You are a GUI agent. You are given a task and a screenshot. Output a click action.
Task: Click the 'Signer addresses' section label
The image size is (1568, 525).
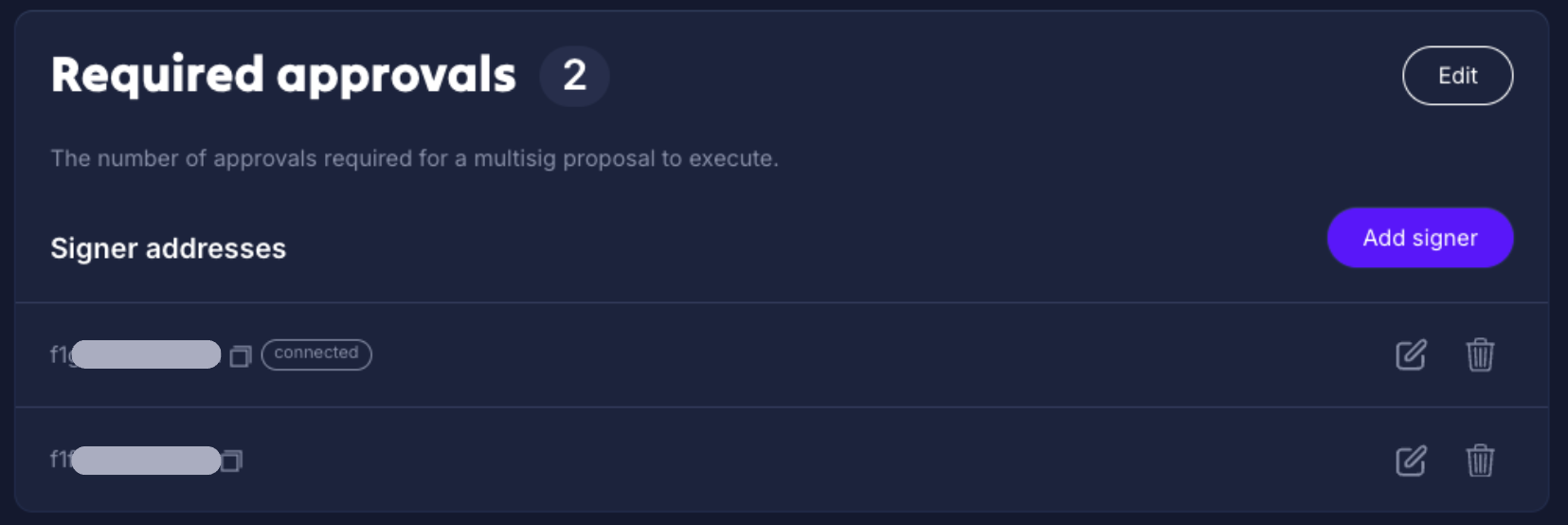168,248
